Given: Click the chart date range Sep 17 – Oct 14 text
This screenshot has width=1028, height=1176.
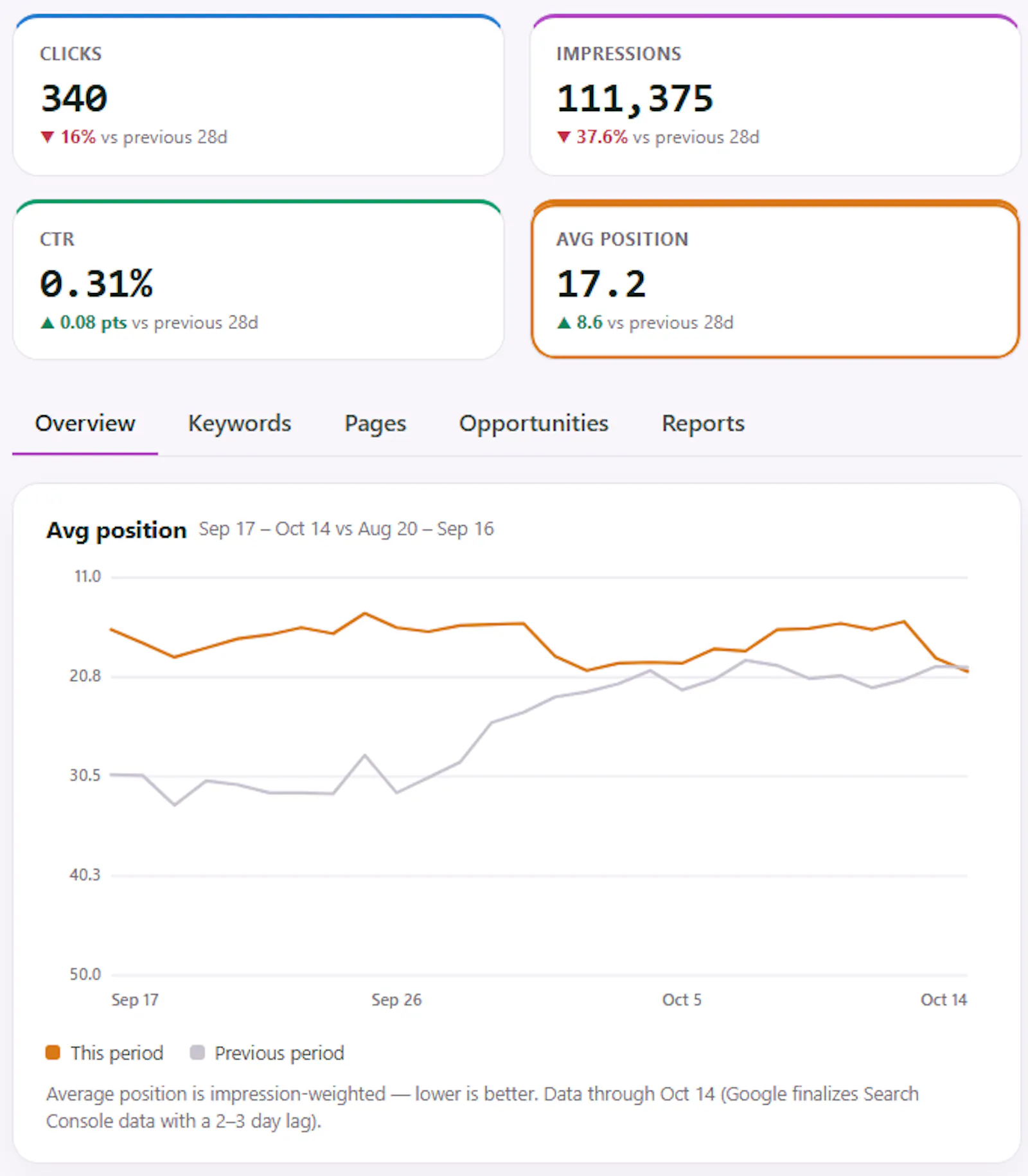Looking at the screenshot, I should pyautogui.click(x=264, y=529).
